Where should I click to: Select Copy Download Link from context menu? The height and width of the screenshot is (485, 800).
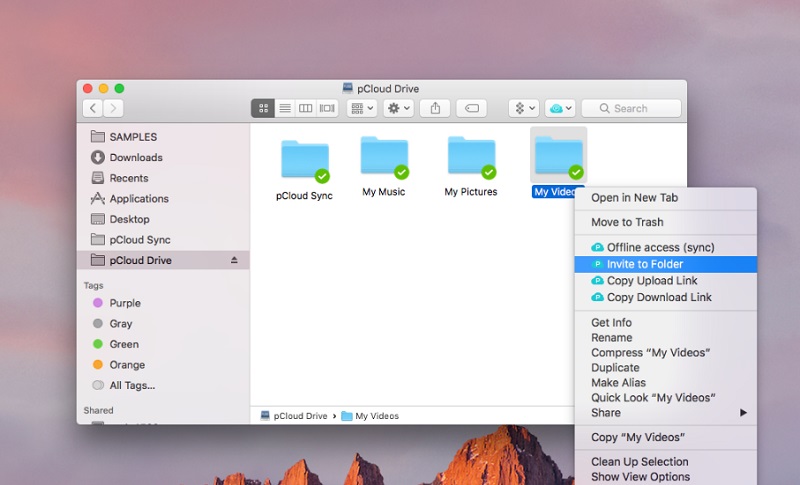[659, 297]
